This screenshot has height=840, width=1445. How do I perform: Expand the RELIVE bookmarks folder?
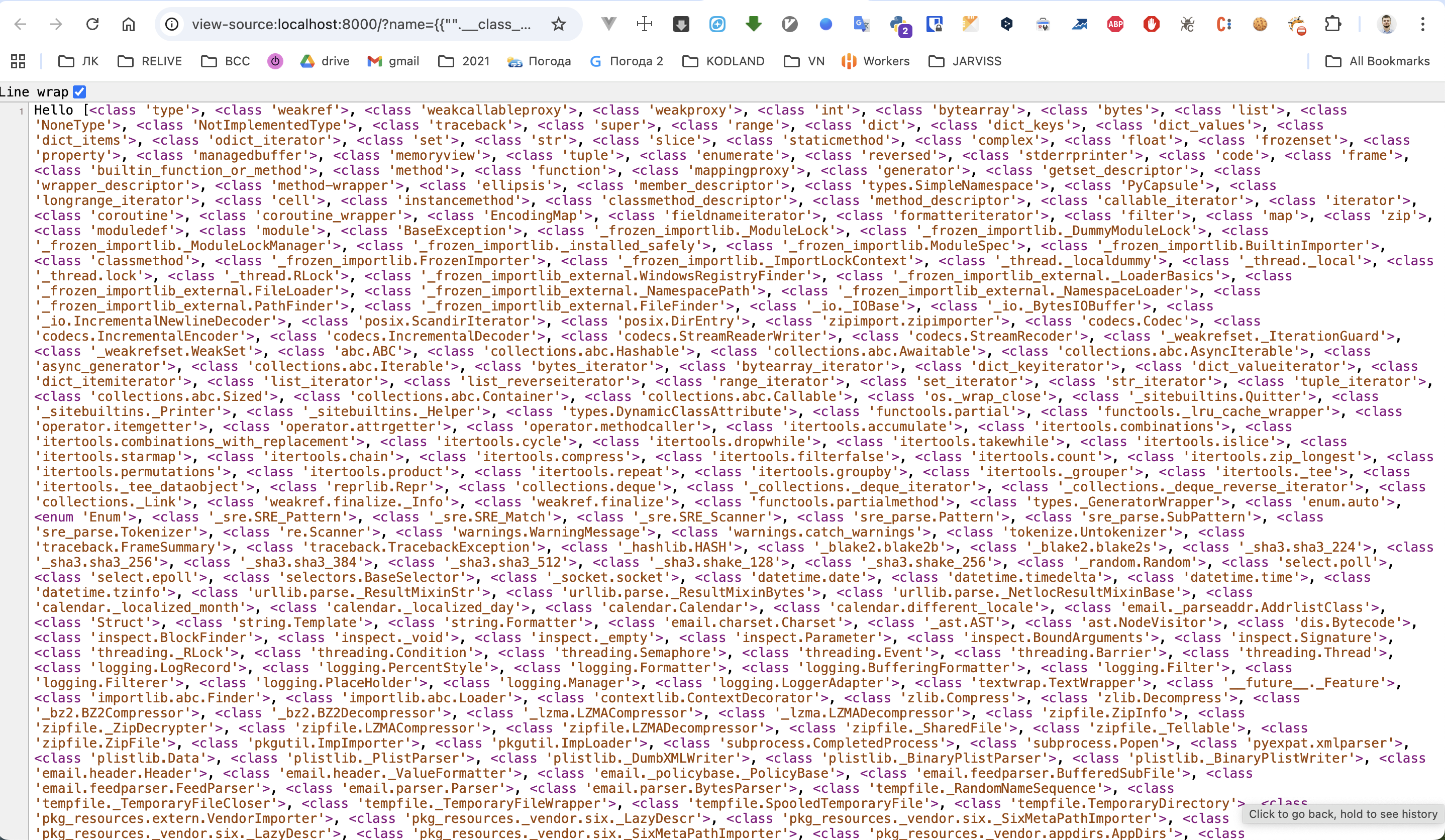coord(150,61)
